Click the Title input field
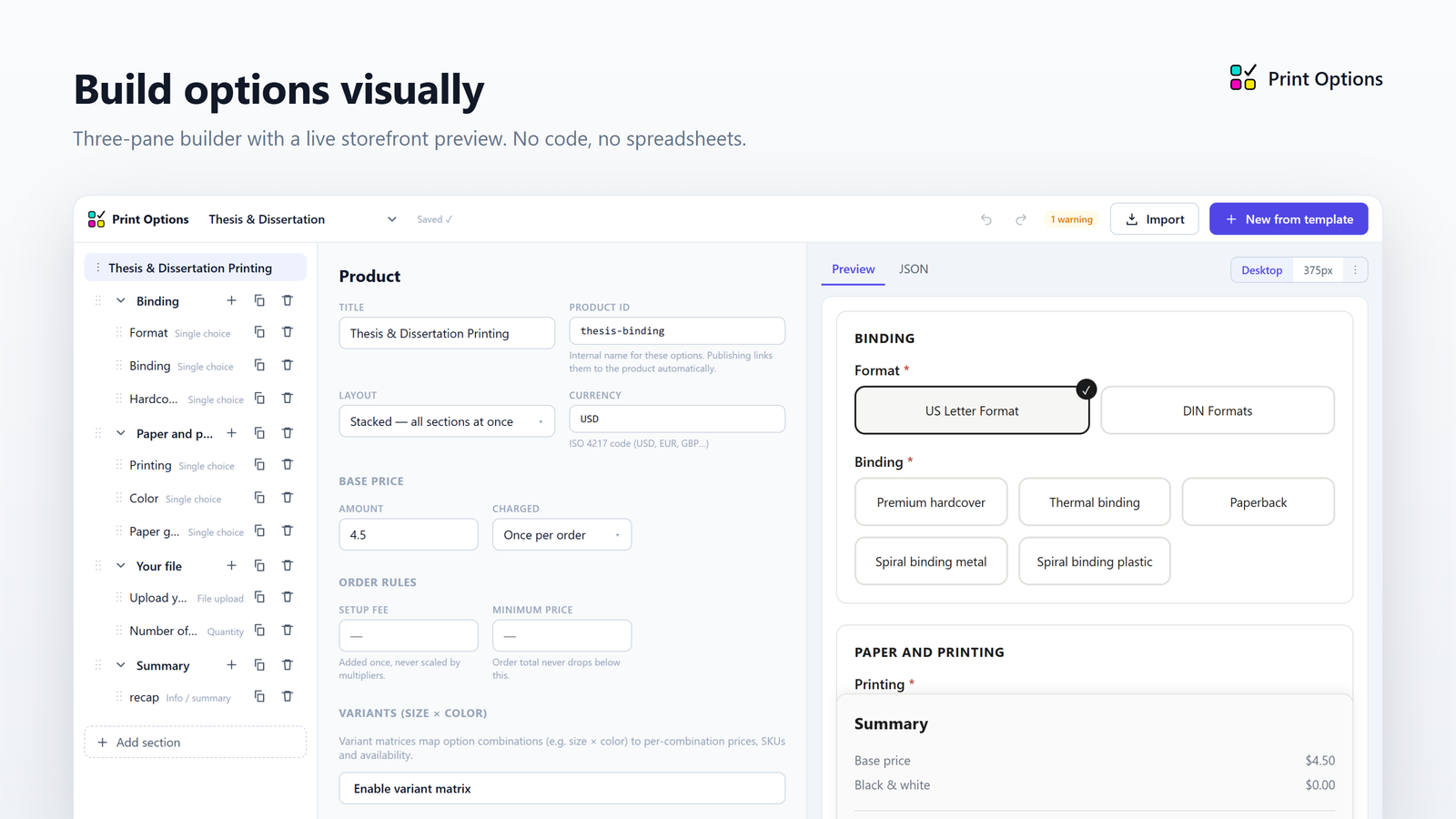This screenshot has height=819, width=1456. [447, 333]
